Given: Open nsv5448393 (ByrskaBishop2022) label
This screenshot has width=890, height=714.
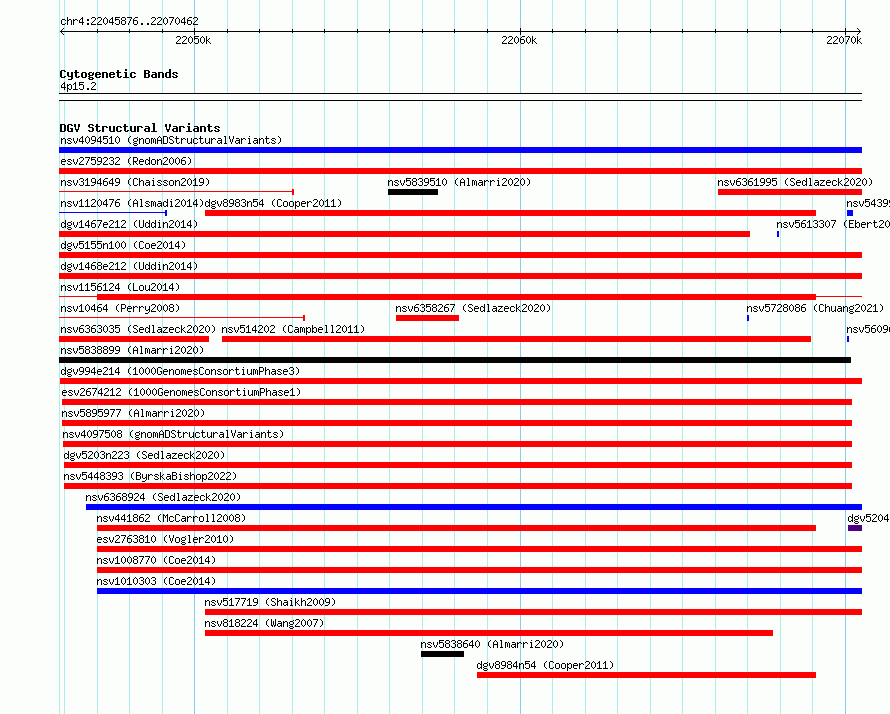Looking at the screenshot, I should [x=150, y=476].
